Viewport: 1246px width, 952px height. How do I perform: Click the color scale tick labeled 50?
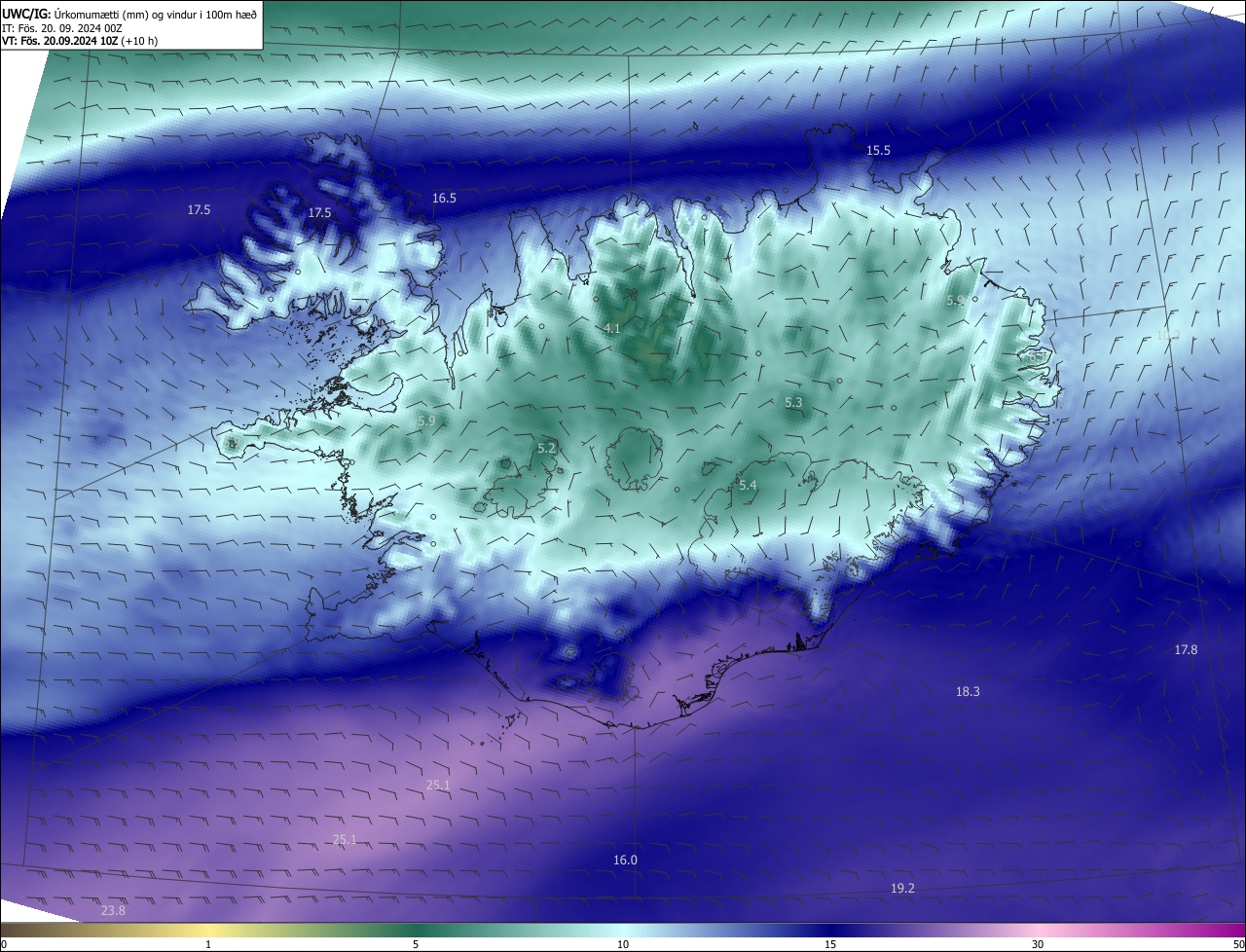pos(1238,944)
